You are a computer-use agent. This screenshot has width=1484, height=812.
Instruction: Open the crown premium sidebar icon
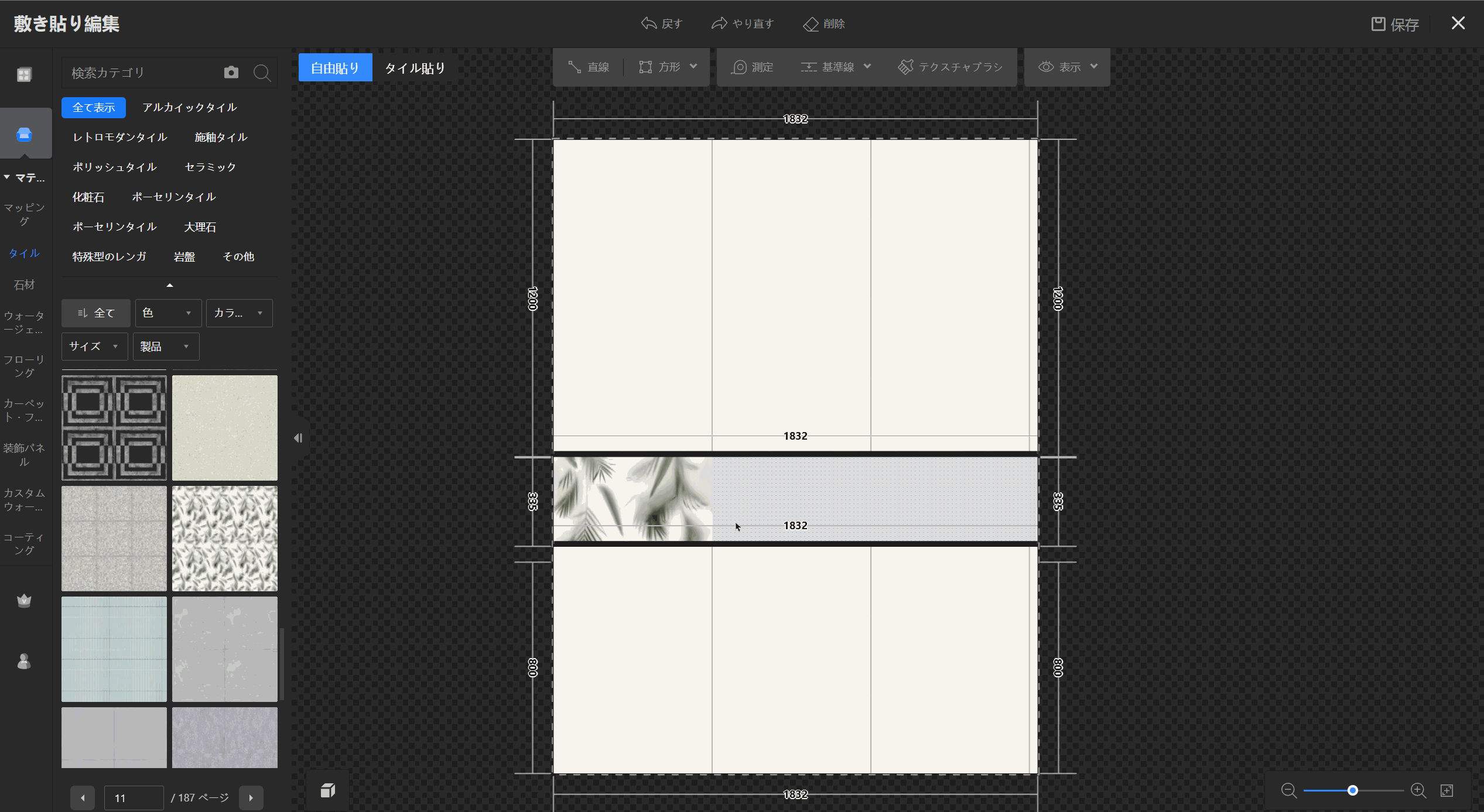[x=24, y=601]
